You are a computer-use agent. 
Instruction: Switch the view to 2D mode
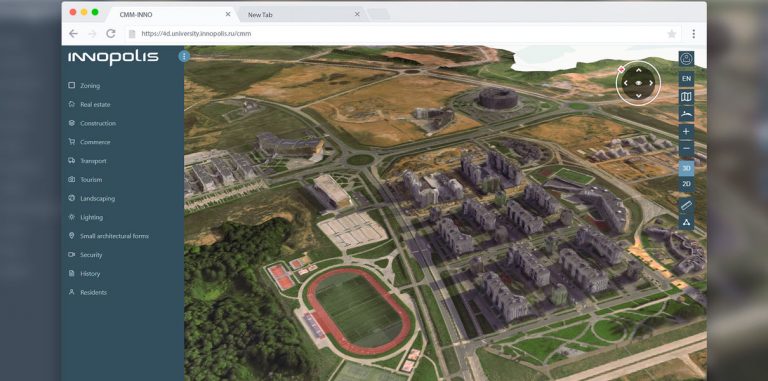(x=686, y=184)
